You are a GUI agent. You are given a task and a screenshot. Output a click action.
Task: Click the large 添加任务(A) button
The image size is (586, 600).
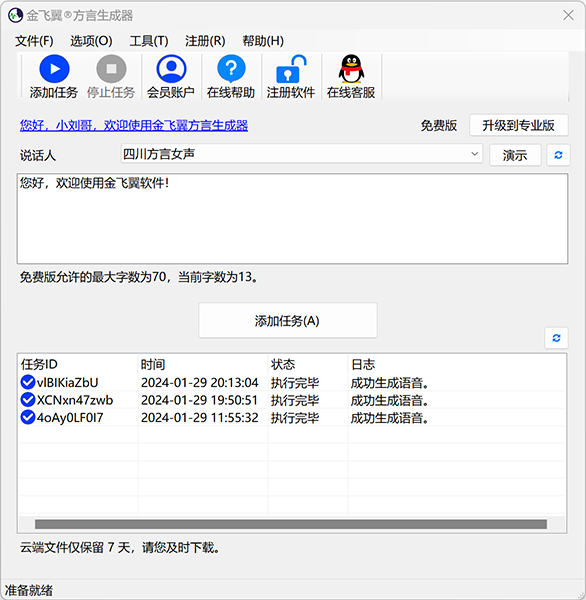(287, 321)
